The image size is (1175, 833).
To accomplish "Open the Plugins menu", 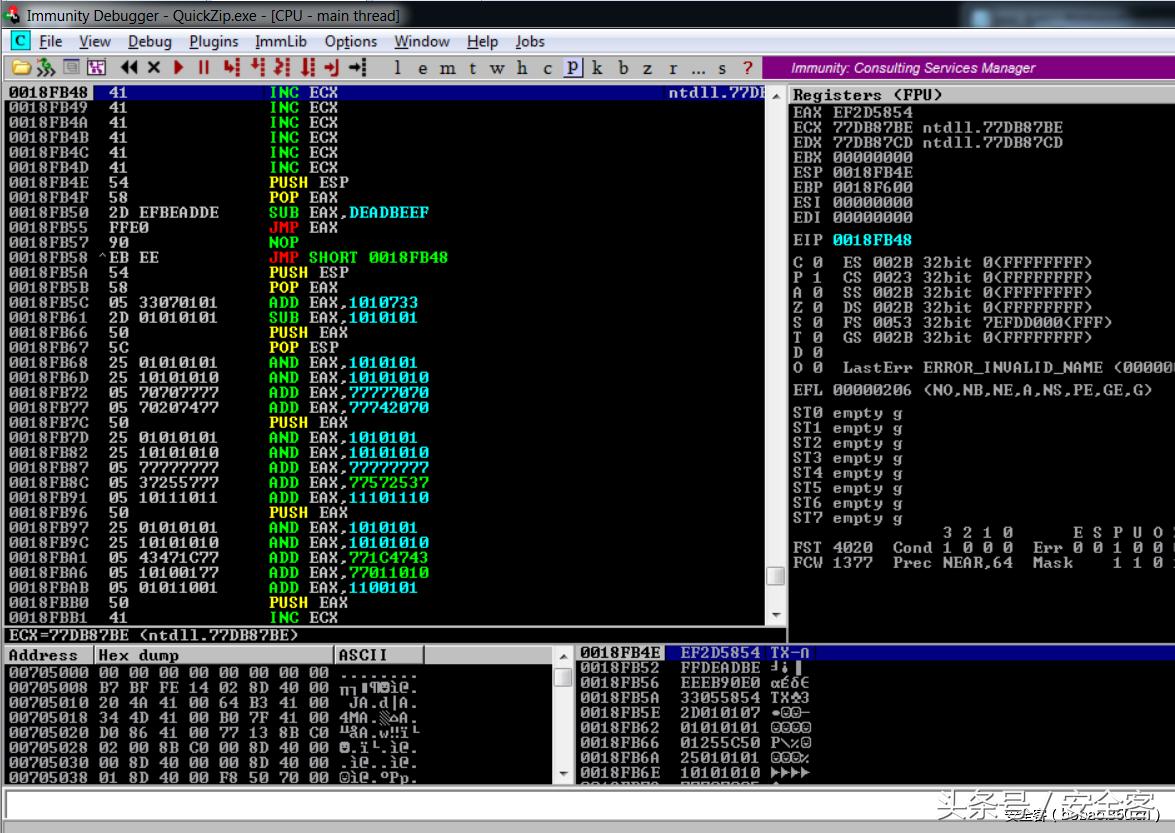I will tap(214, 42).
